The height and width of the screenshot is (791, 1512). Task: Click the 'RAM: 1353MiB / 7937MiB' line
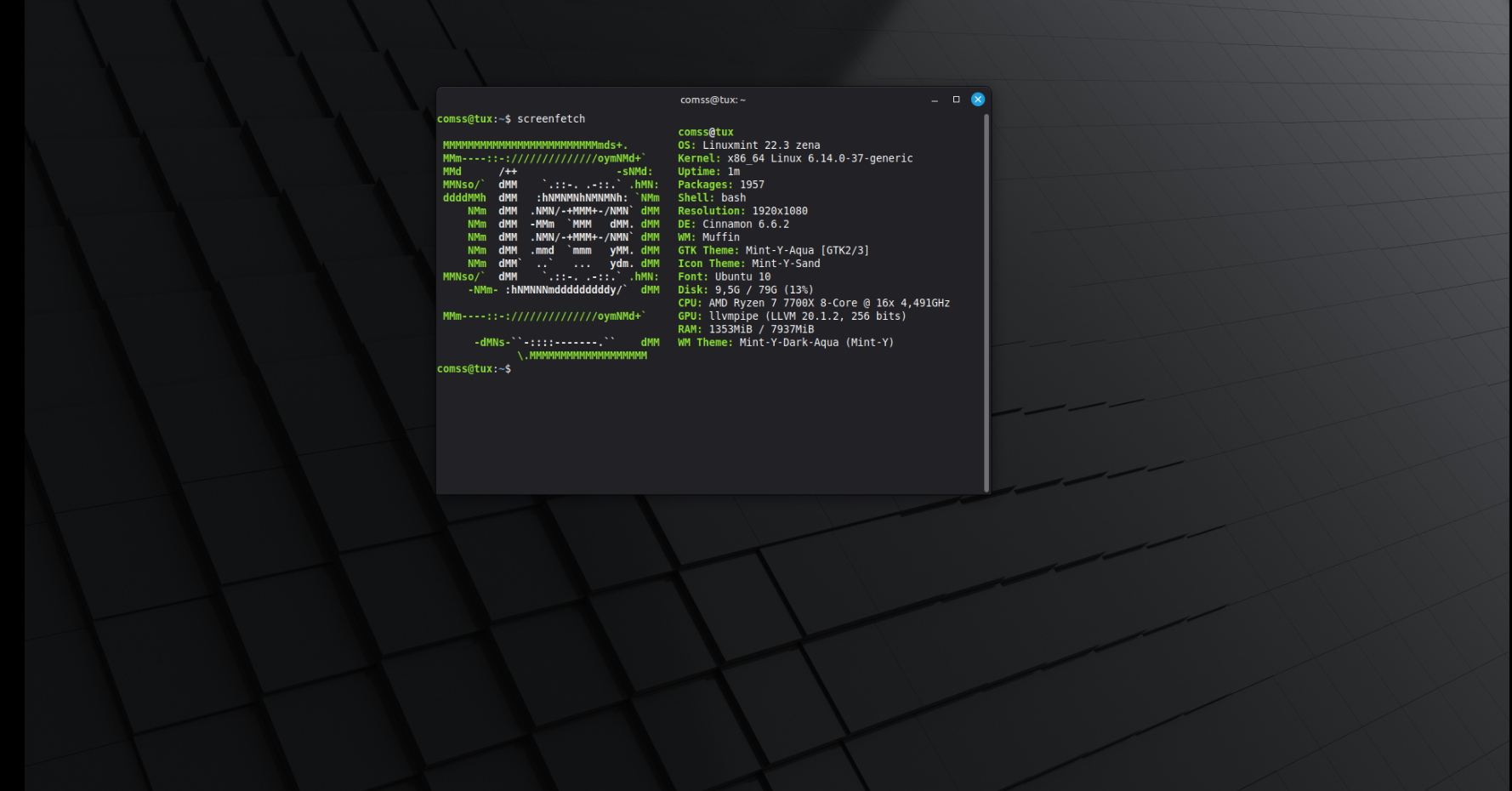coord(746,330)
